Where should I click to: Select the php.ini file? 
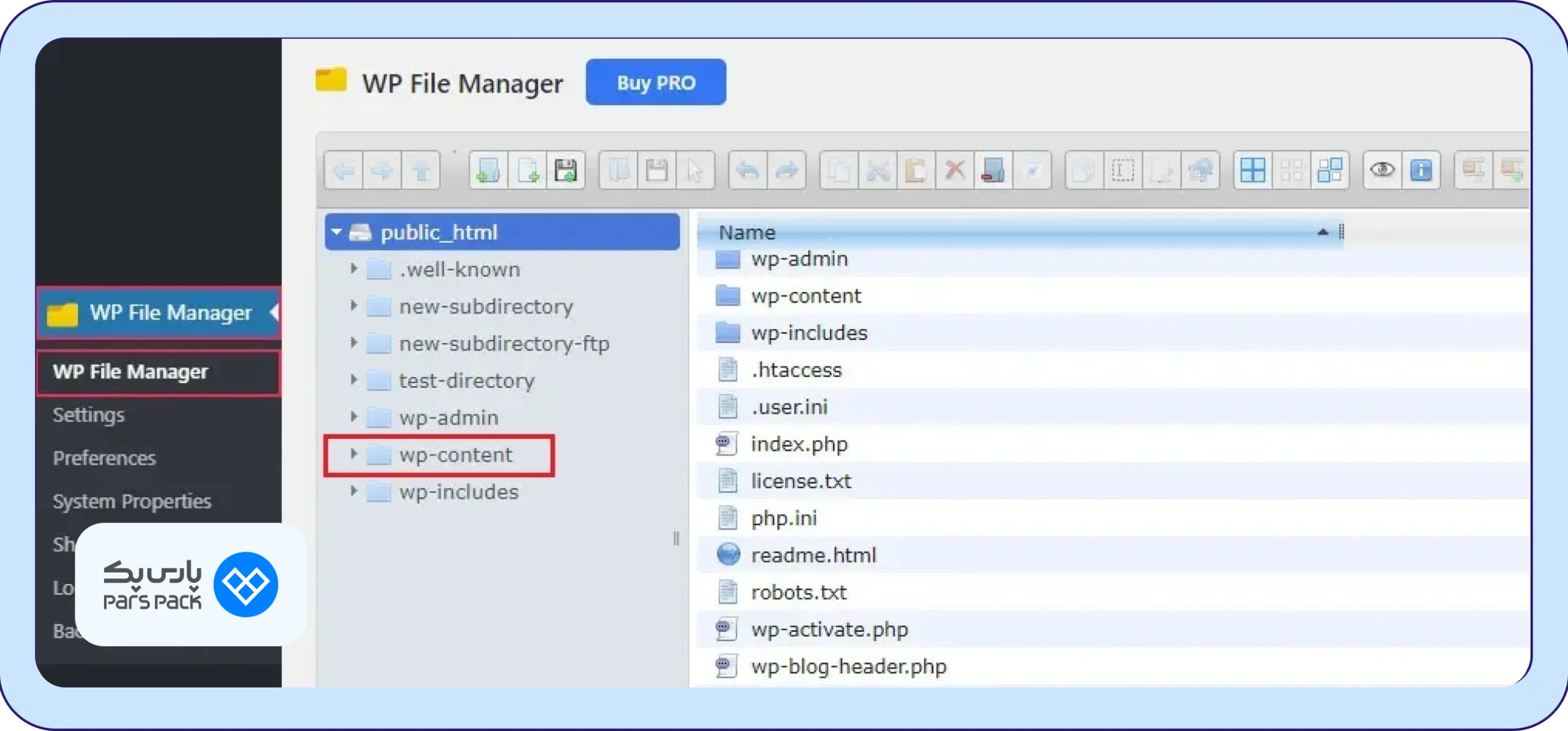(x=1112, y=518)
